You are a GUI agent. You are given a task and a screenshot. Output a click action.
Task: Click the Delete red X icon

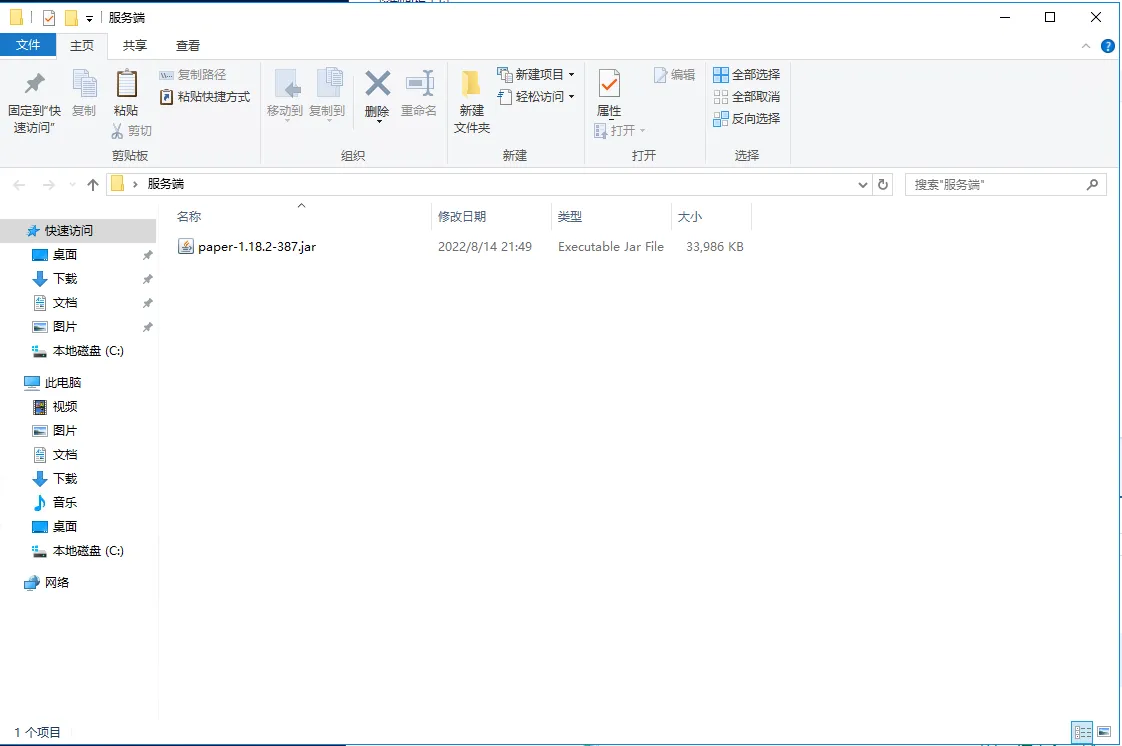pos(377,85)
